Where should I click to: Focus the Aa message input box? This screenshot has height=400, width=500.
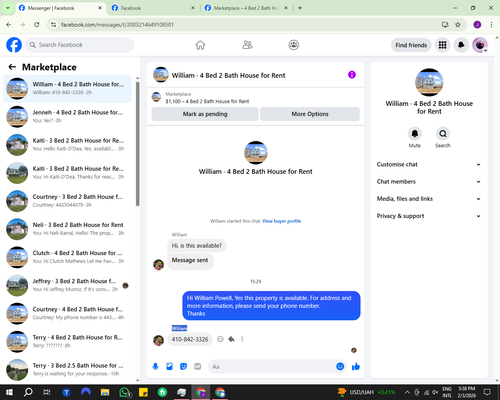click(272, 367)
